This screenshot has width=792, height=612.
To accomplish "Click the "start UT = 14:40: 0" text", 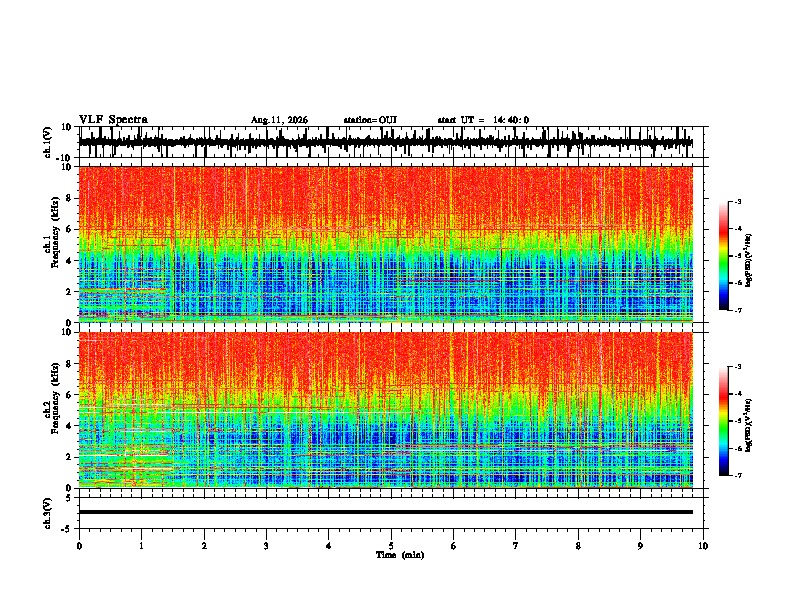I will 483,120.
